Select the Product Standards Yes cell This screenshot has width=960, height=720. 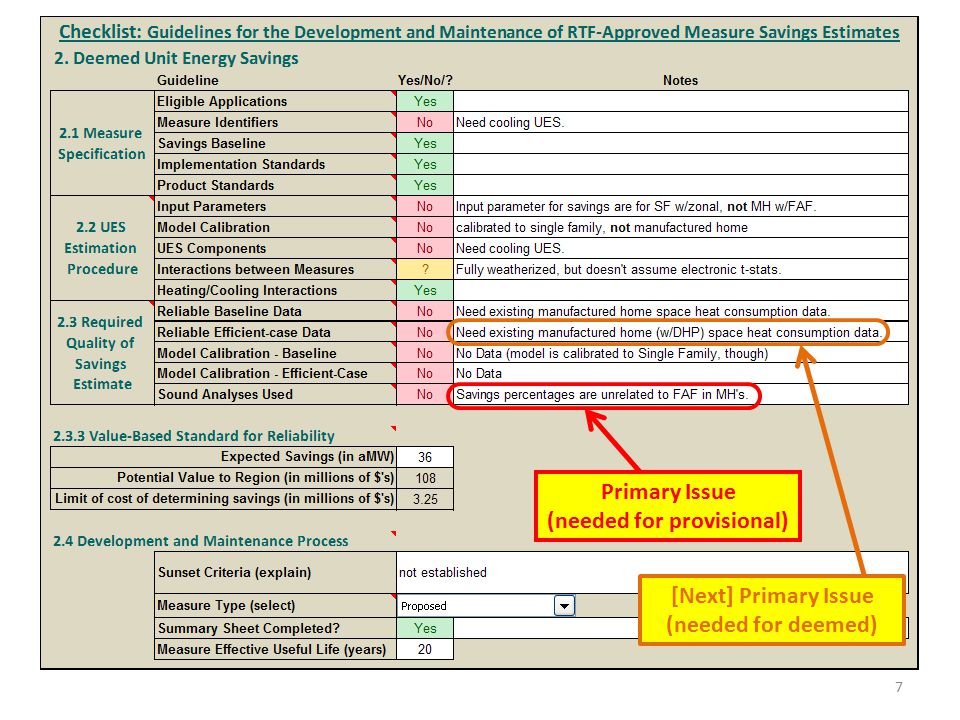[x=425, y=186]
